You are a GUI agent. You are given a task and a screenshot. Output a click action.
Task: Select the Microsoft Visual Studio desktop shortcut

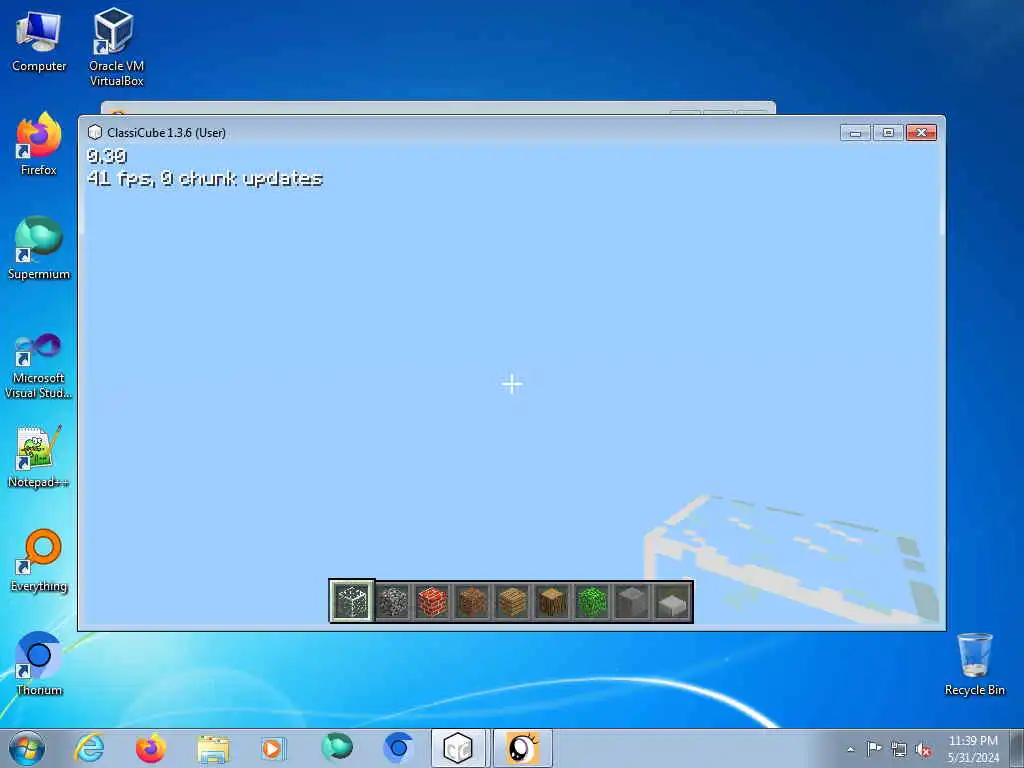point(39,366)
